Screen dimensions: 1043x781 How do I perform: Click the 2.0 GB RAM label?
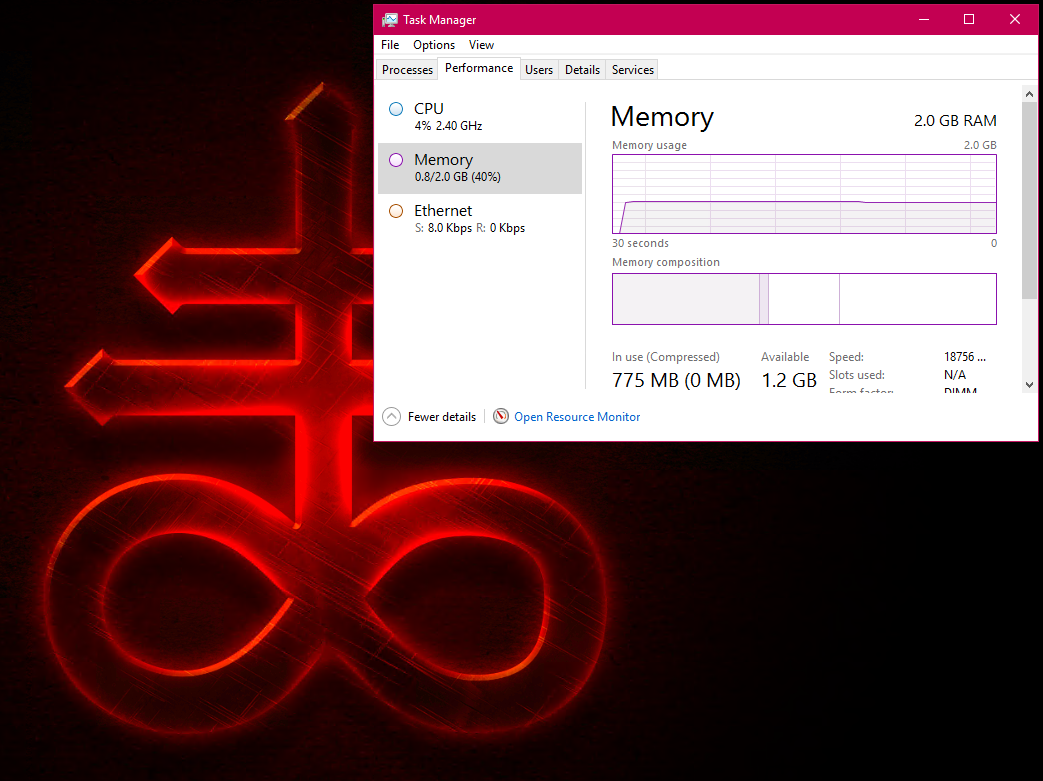coord(955,120)
